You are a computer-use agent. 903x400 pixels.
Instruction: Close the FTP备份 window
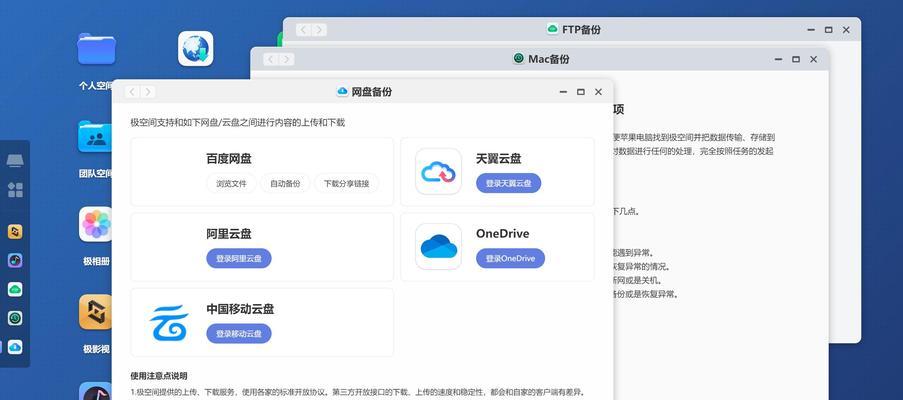click(846, 30)
